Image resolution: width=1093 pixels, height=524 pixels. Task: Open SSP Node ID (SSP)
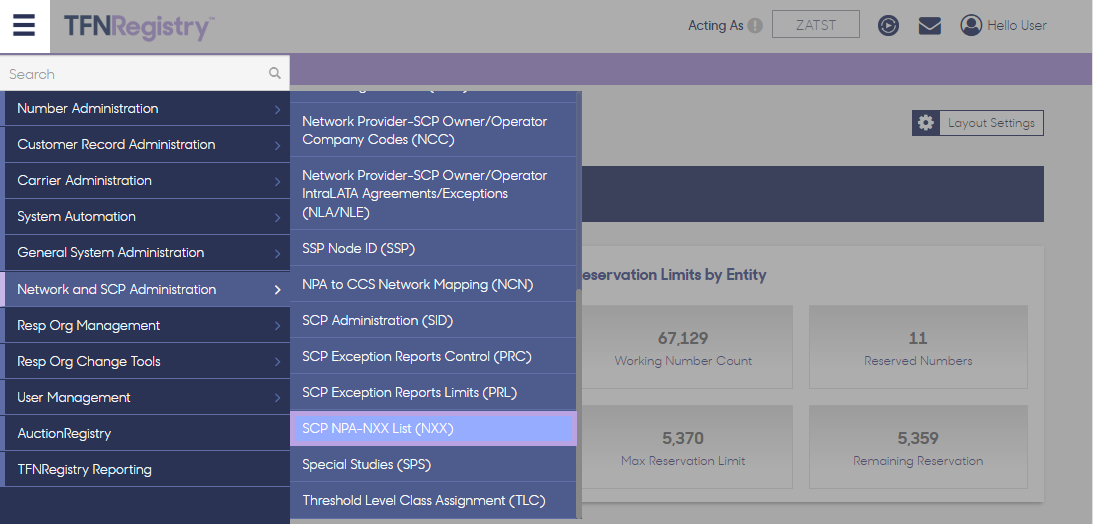[433, 248]
